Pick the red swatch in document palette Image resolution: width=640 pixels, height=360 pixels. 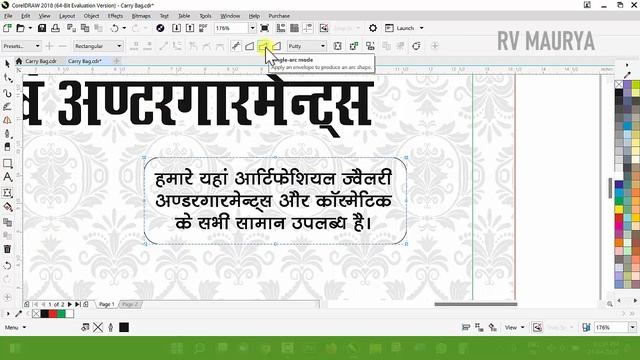click(53, 314)
